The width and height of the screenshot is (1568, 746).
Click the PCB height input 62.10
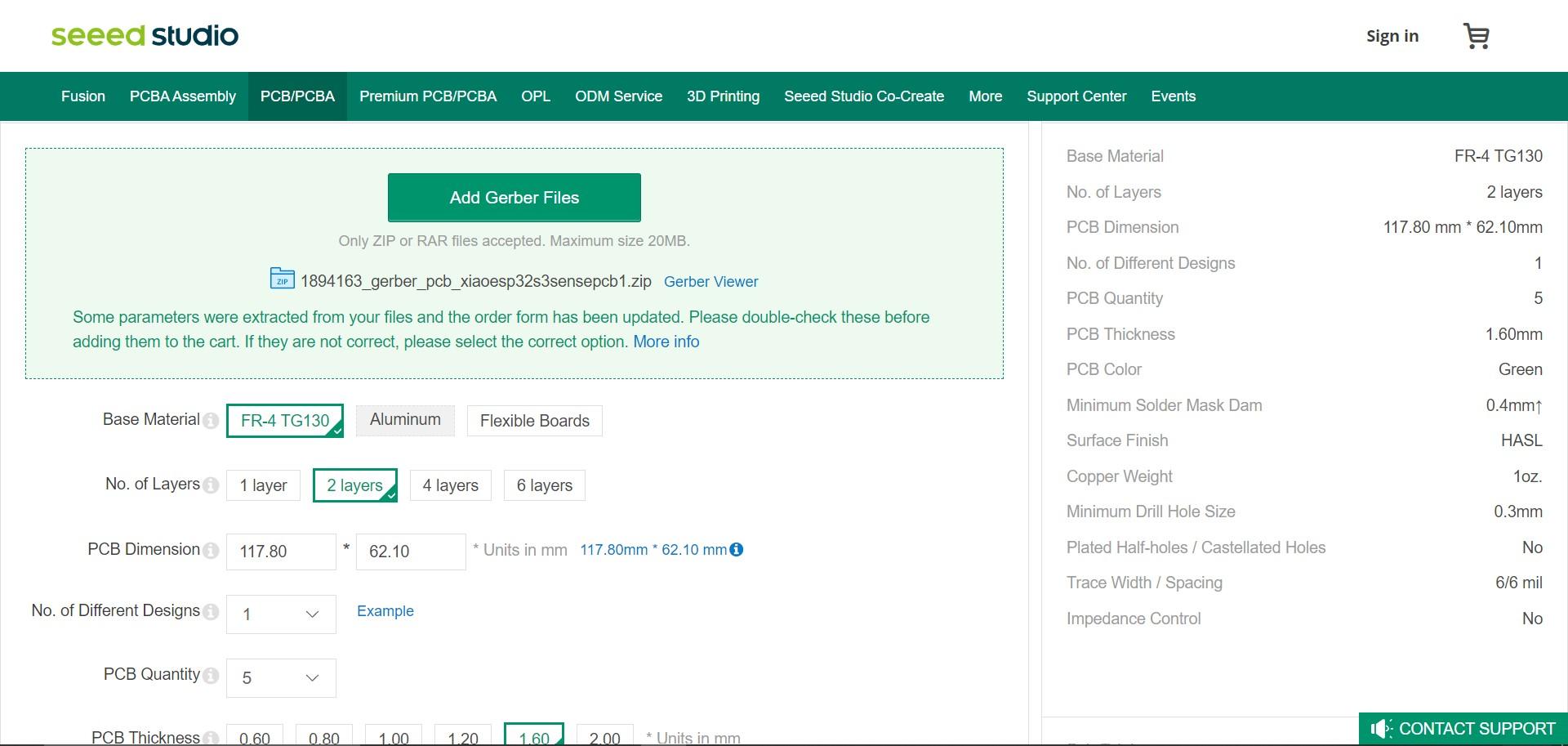(x=411, y=552)
